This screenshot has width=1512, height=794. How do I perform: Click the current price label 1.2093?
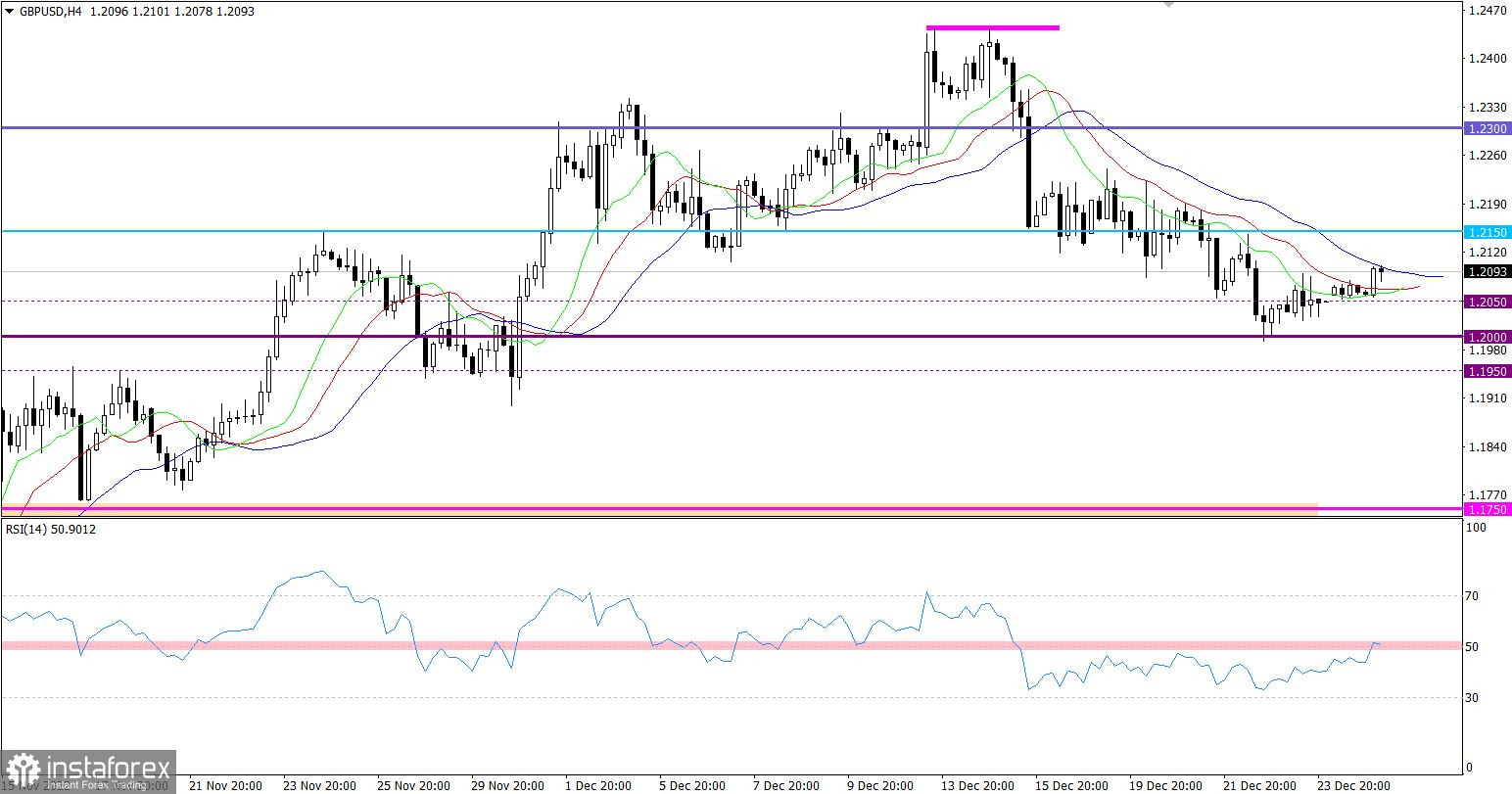click(1488, 271)
